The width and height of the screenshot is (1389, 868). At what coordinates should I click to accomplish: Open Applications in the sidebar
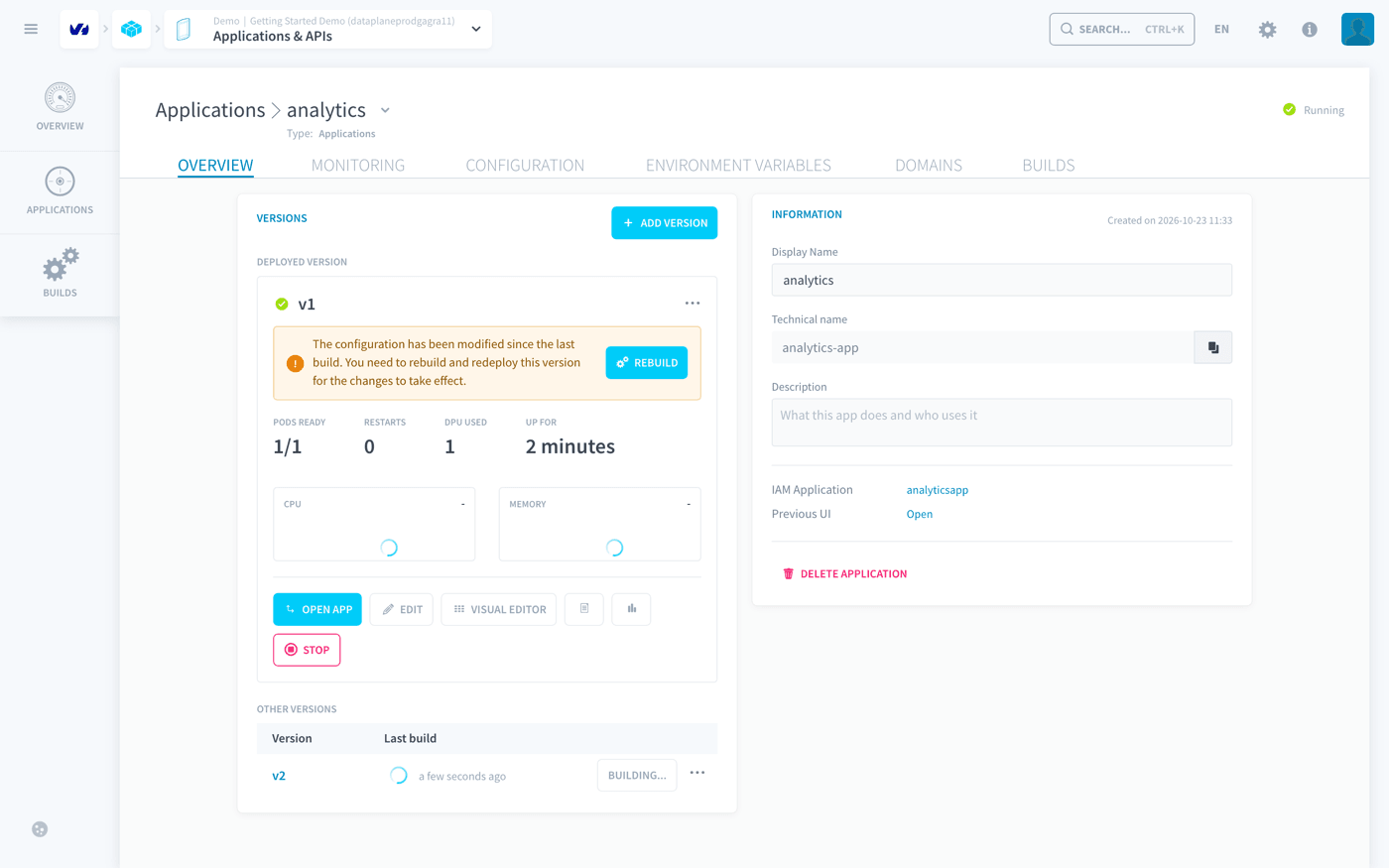click(x=60, y=191)
